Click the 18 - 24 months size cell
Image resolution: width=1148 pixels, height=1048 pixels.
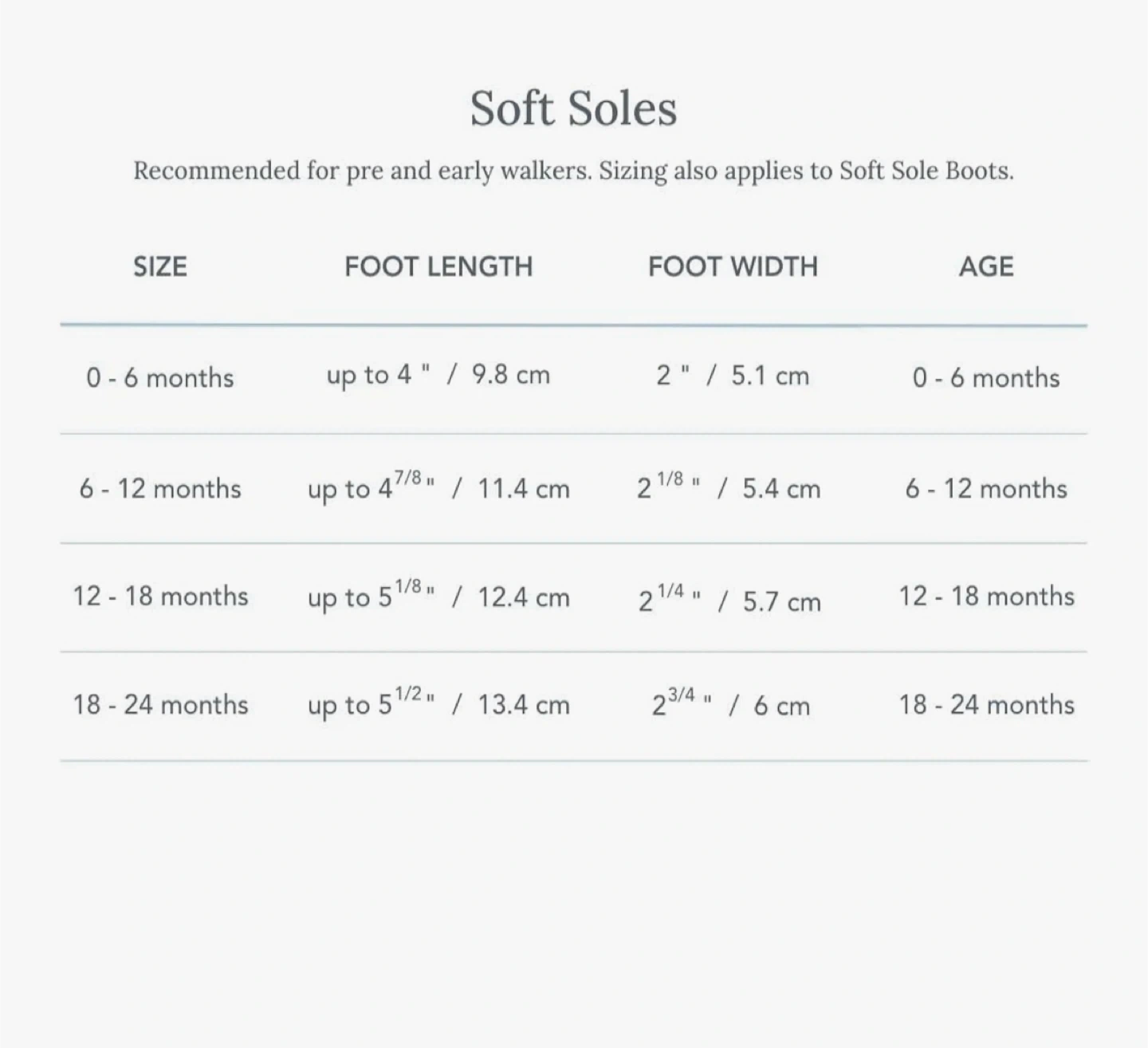(x=160, y=704)
